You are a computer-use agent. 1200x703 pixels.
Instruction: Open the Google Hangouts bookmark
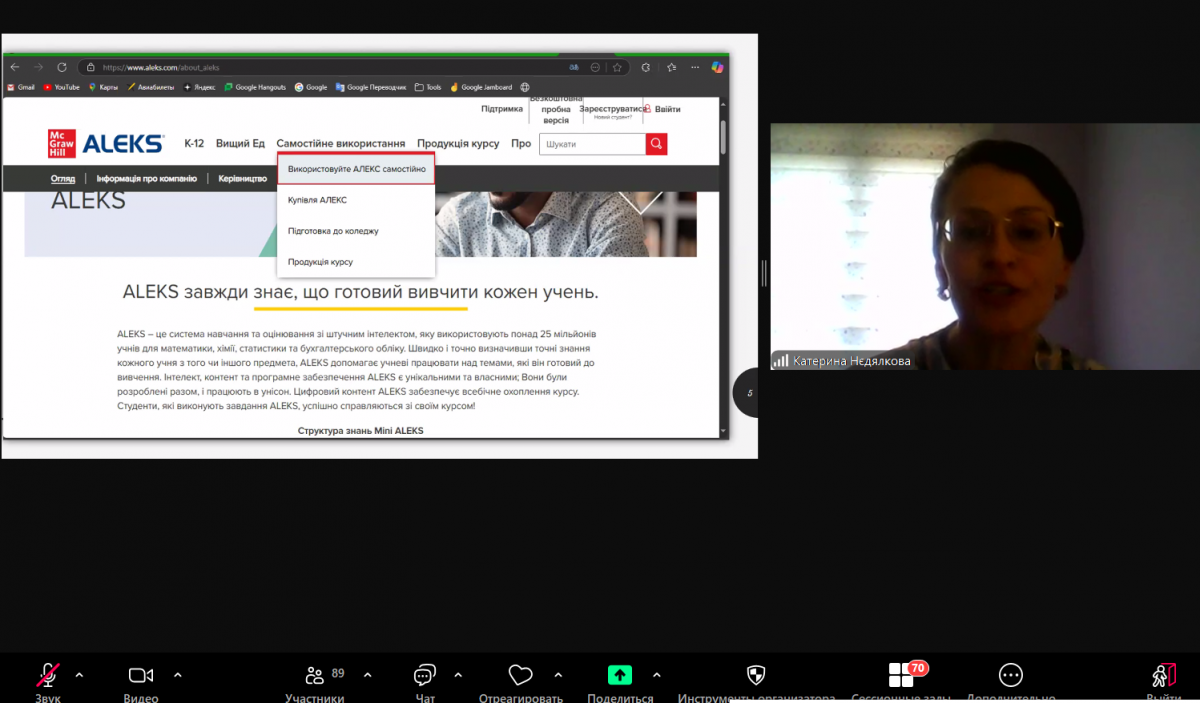pyautogui.click(x=255, y=87)
